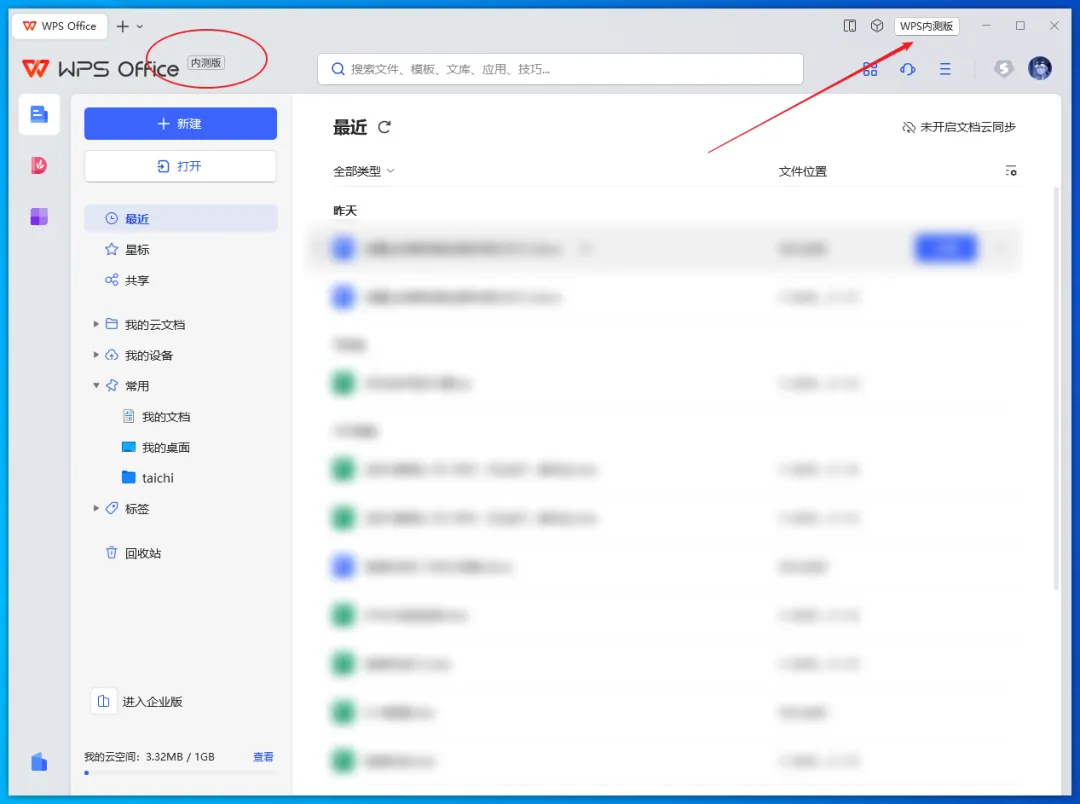This screenshot has width=1080, height=804.
Task: Open a new tab with plus icon
Action: [123, 26]
